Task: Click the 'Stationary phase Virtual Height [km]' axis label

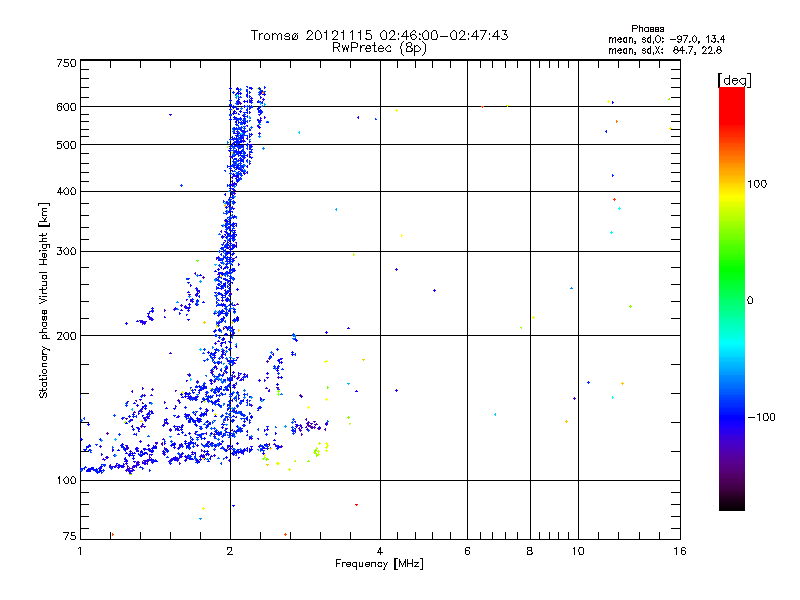Action: click(x=44, y=300)
